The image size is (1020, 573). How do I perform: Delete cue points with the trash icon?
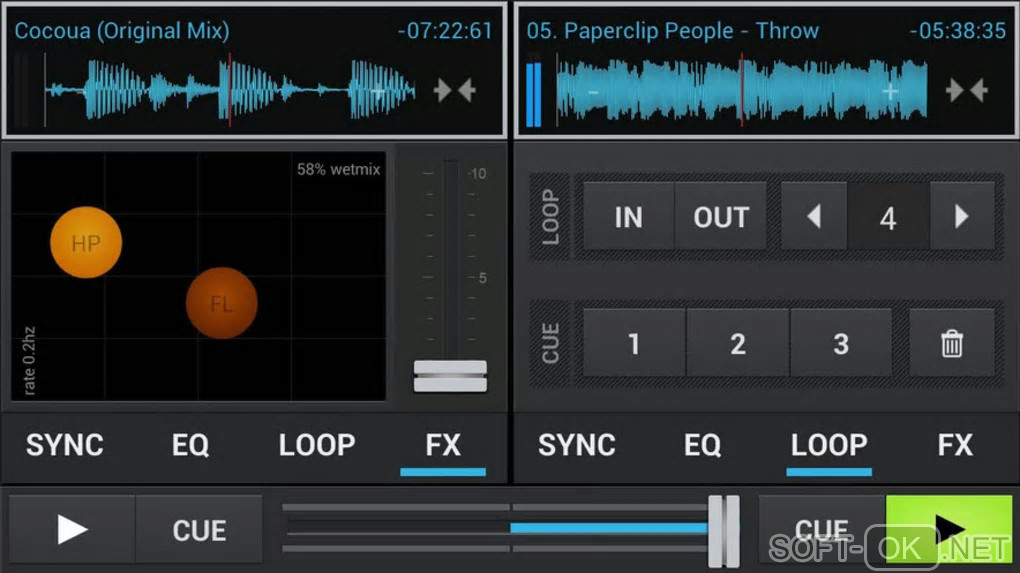tap(952, 343)
